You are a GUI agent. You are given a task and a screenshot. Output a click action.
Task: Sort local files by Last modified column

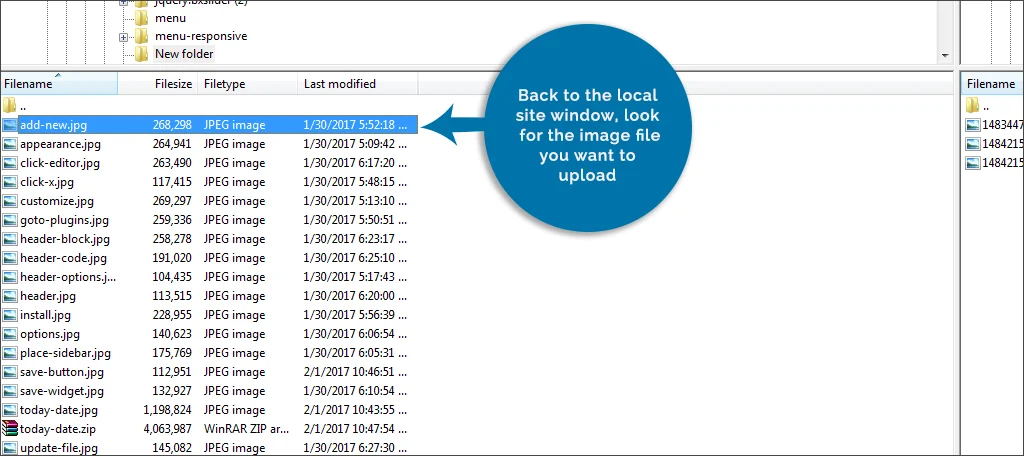pyautogui.click(x=340, y=84)
